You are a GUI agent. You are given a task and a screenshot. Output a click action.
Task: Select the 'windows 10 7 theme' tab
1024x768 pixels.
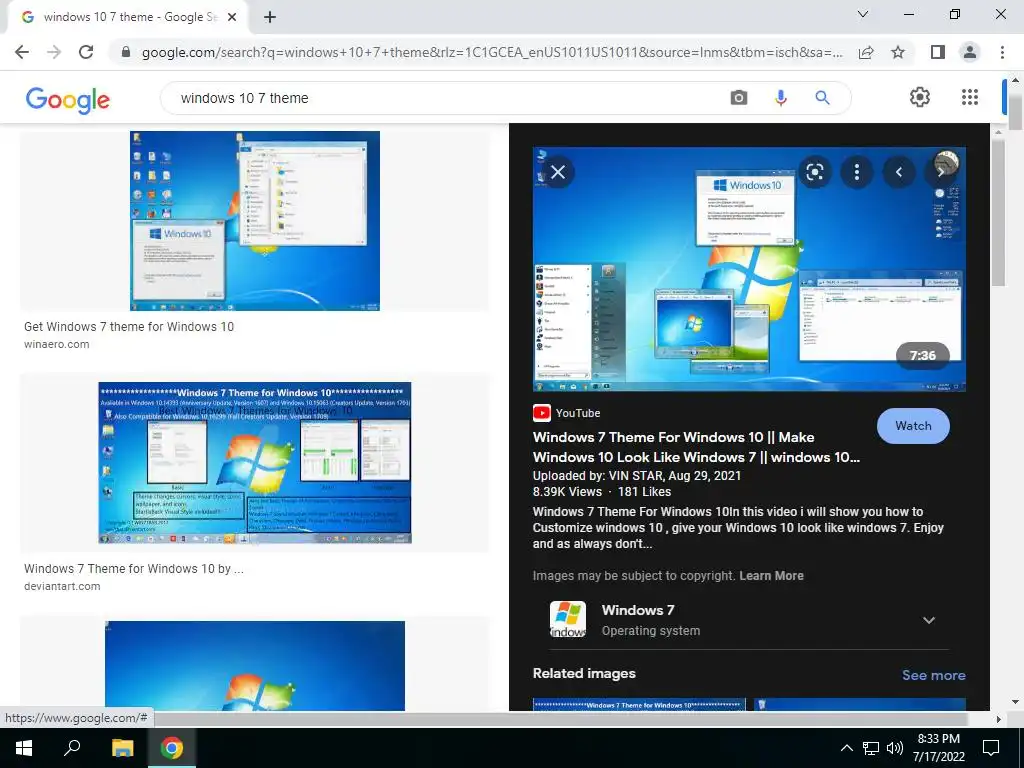click(127, 17)
